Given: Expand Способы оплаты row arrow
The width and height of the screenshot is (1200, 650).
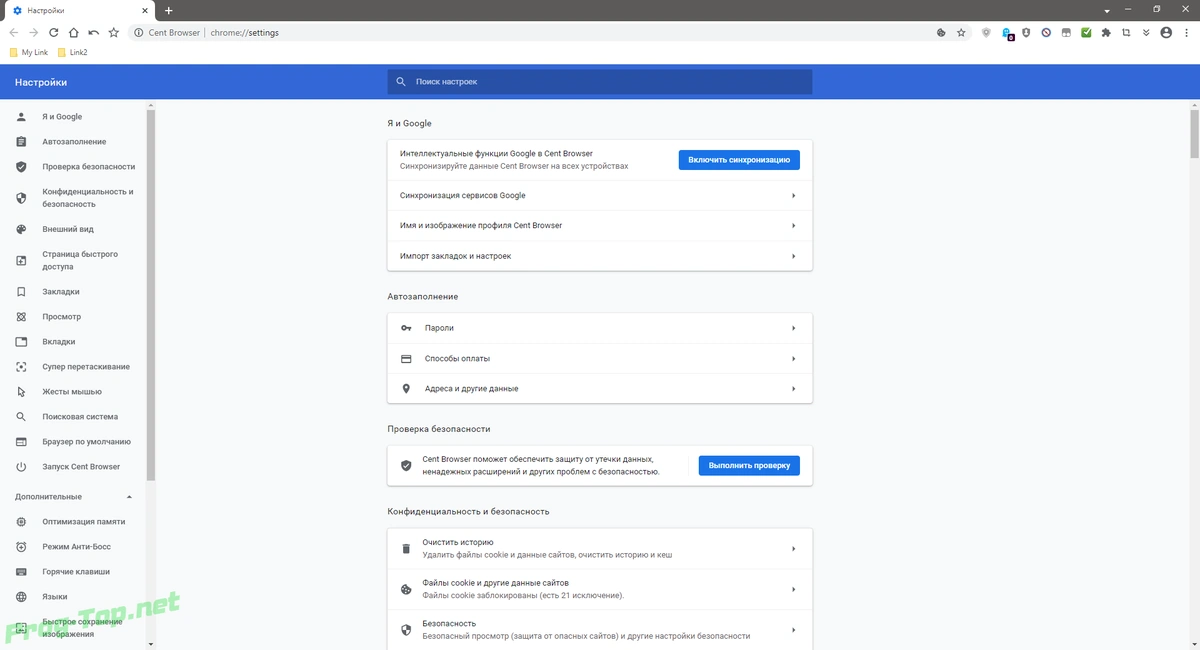Looking at the screenshot, I should tap(793, 358).
